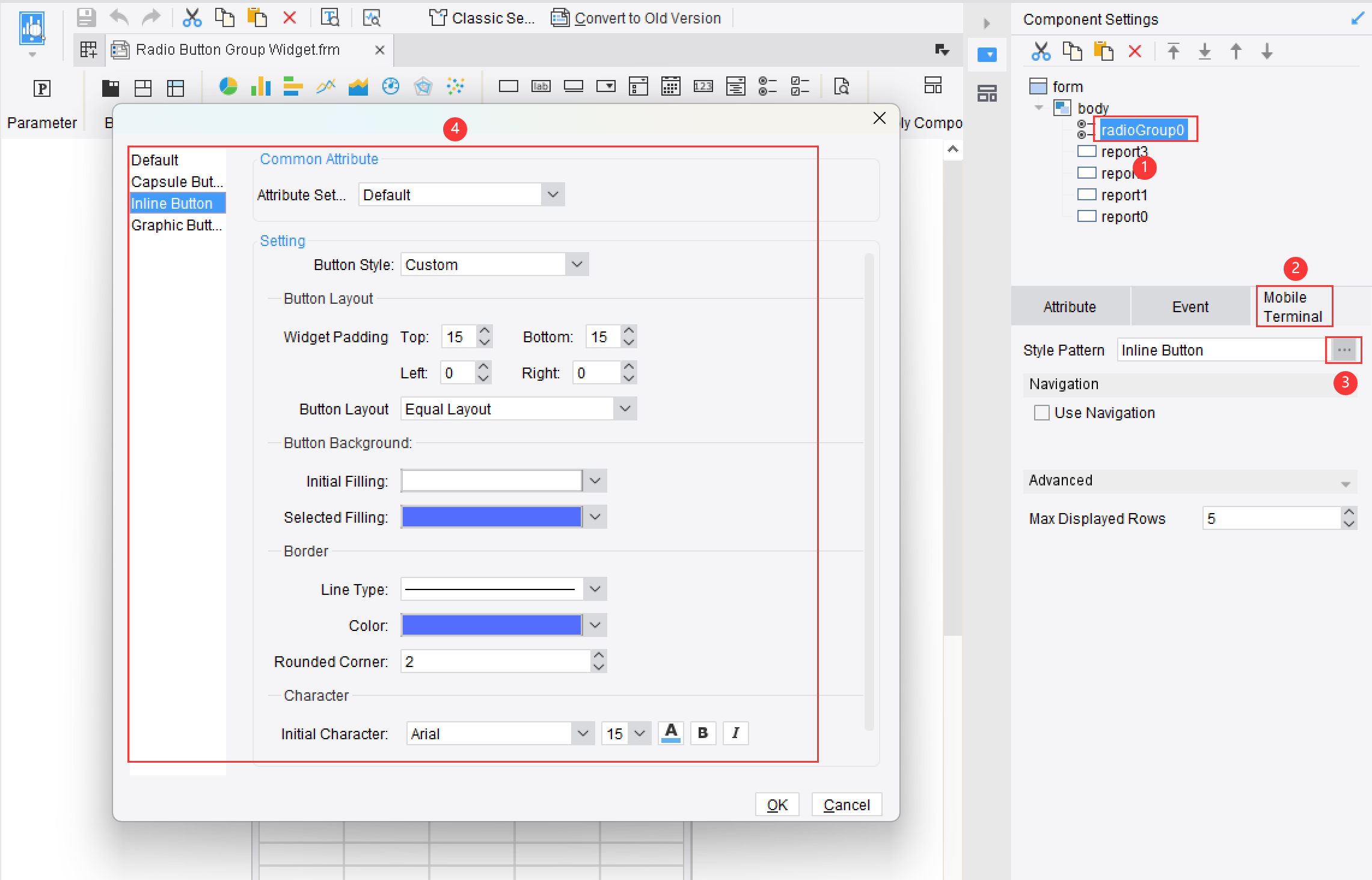Switch to the Event tab

(1190, 306)
